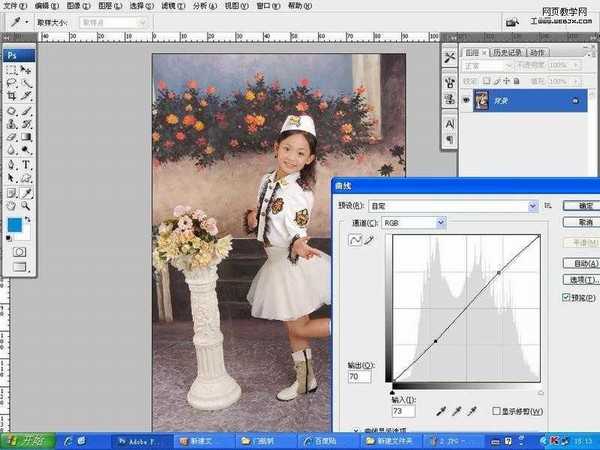Switch to the 历史记录 history tab
Screen dimensions: 600x450
[507, 52]
